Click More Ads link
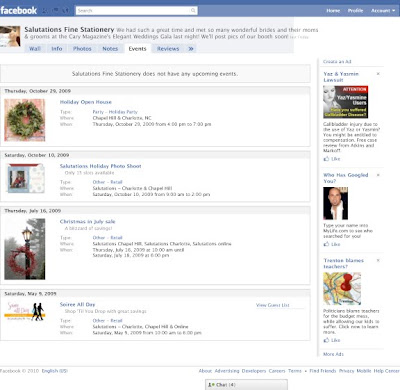This screenshot has width=400, height=390. 333,354
